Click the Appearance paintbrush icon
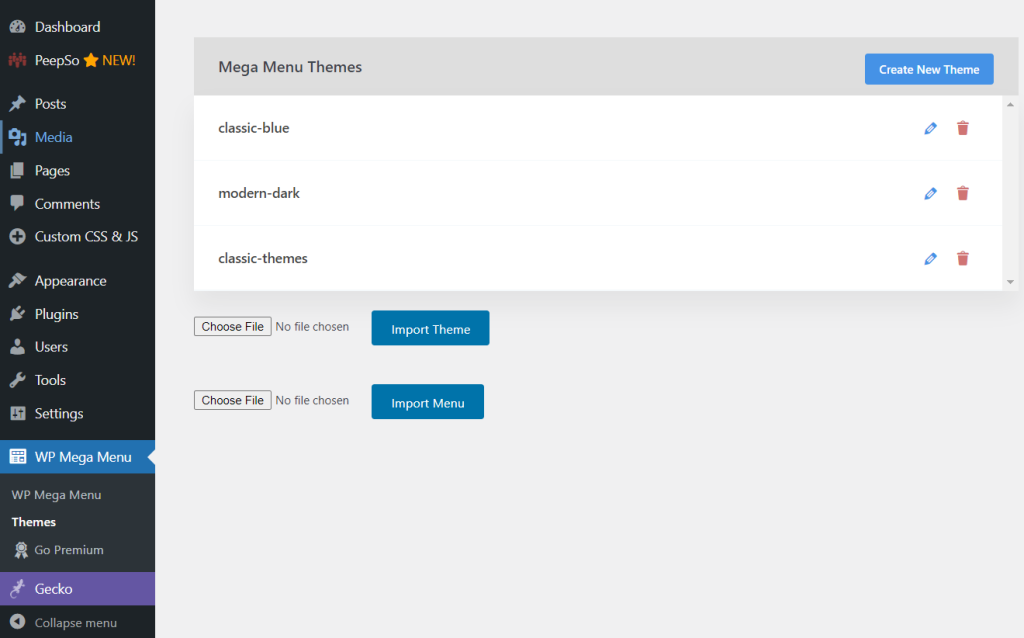The height and width of the screenshot is (638, 1024). pyautogui.click(x=18, y=281)
